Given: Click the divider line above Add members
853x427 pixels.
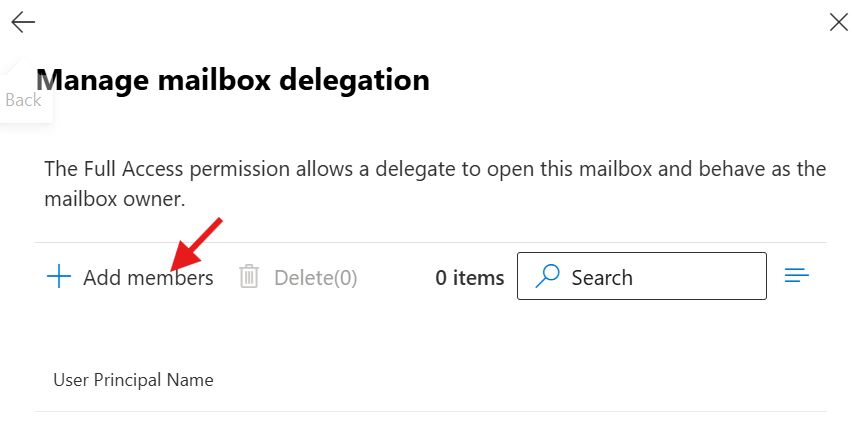Looking at the screenshot, I should 430,242.
